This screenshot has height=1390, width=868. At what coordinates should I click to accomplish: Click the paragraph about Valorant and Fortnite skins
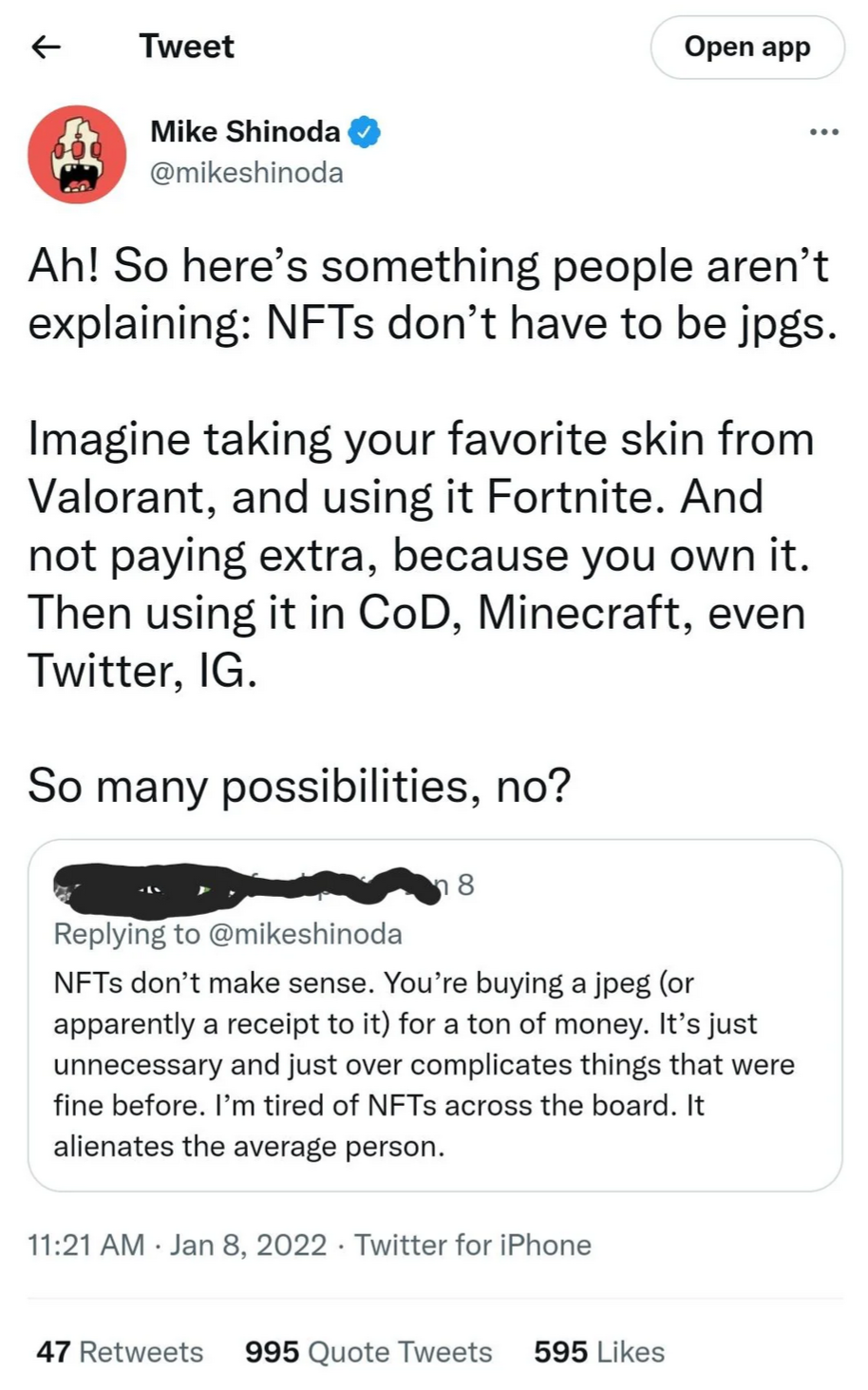pos(418,554)
